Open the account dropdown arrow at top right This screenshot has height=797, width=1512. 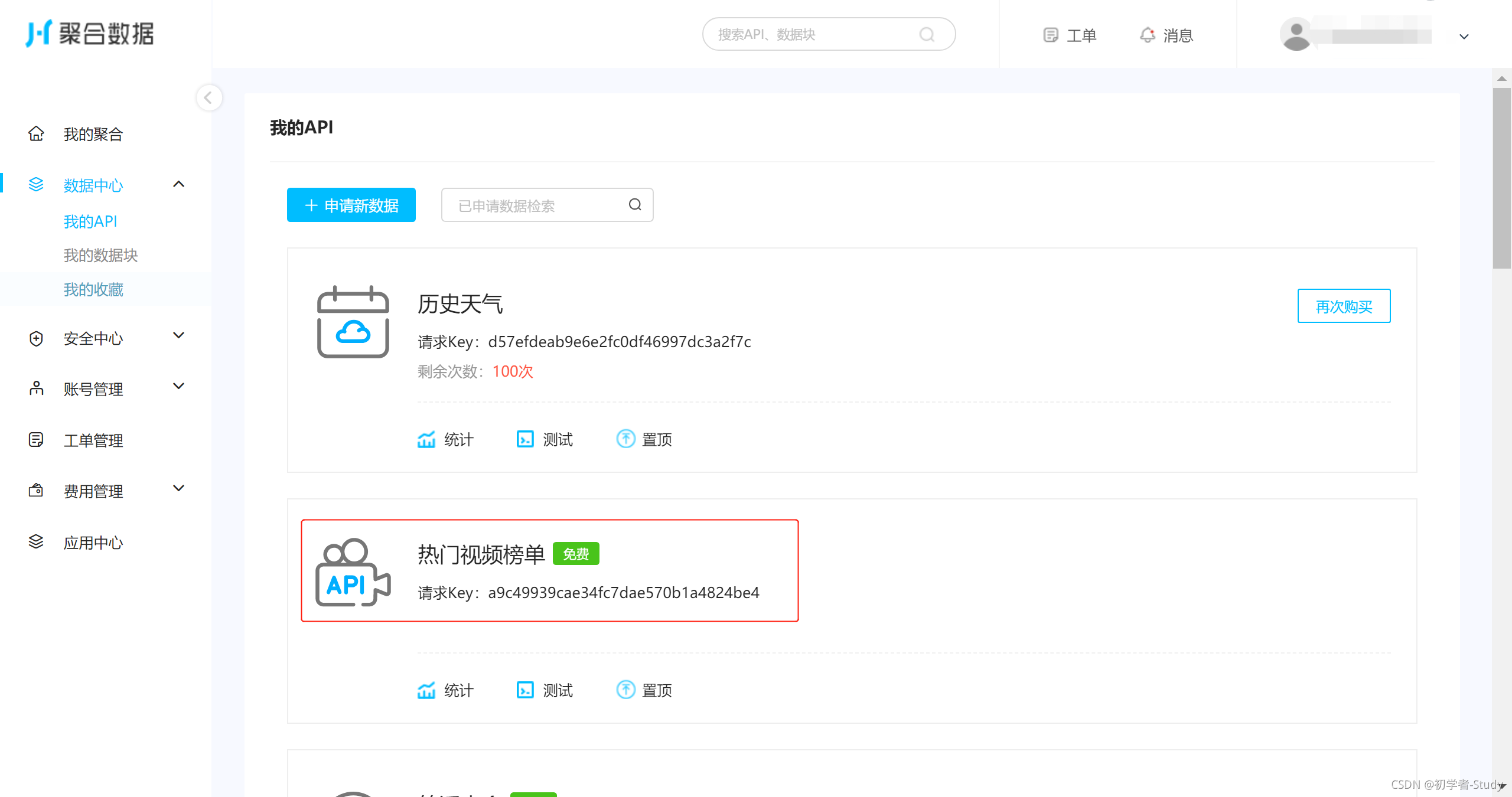1464,37
